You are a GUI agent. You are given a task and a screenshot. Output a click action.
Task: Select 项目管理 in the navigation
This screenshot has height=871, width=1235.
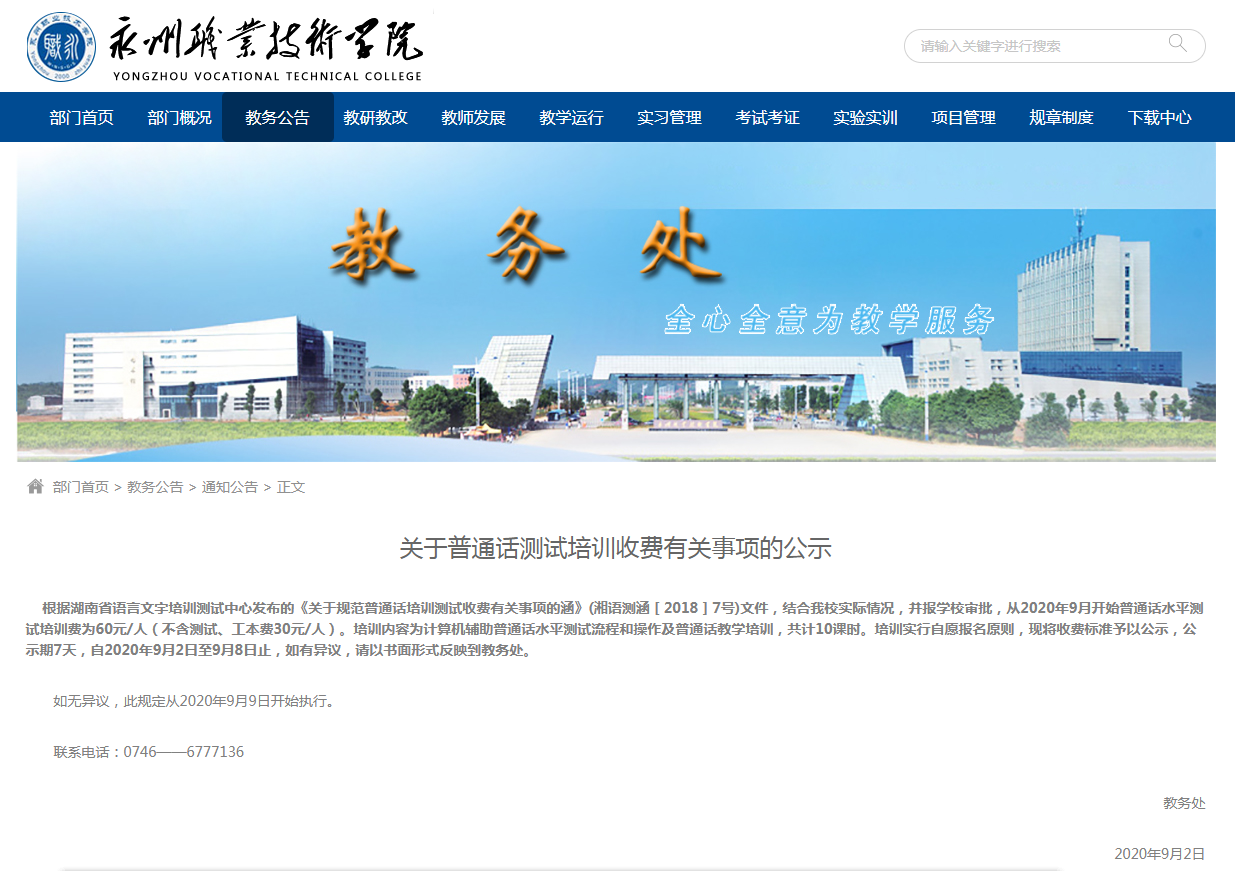click(964, 117)
